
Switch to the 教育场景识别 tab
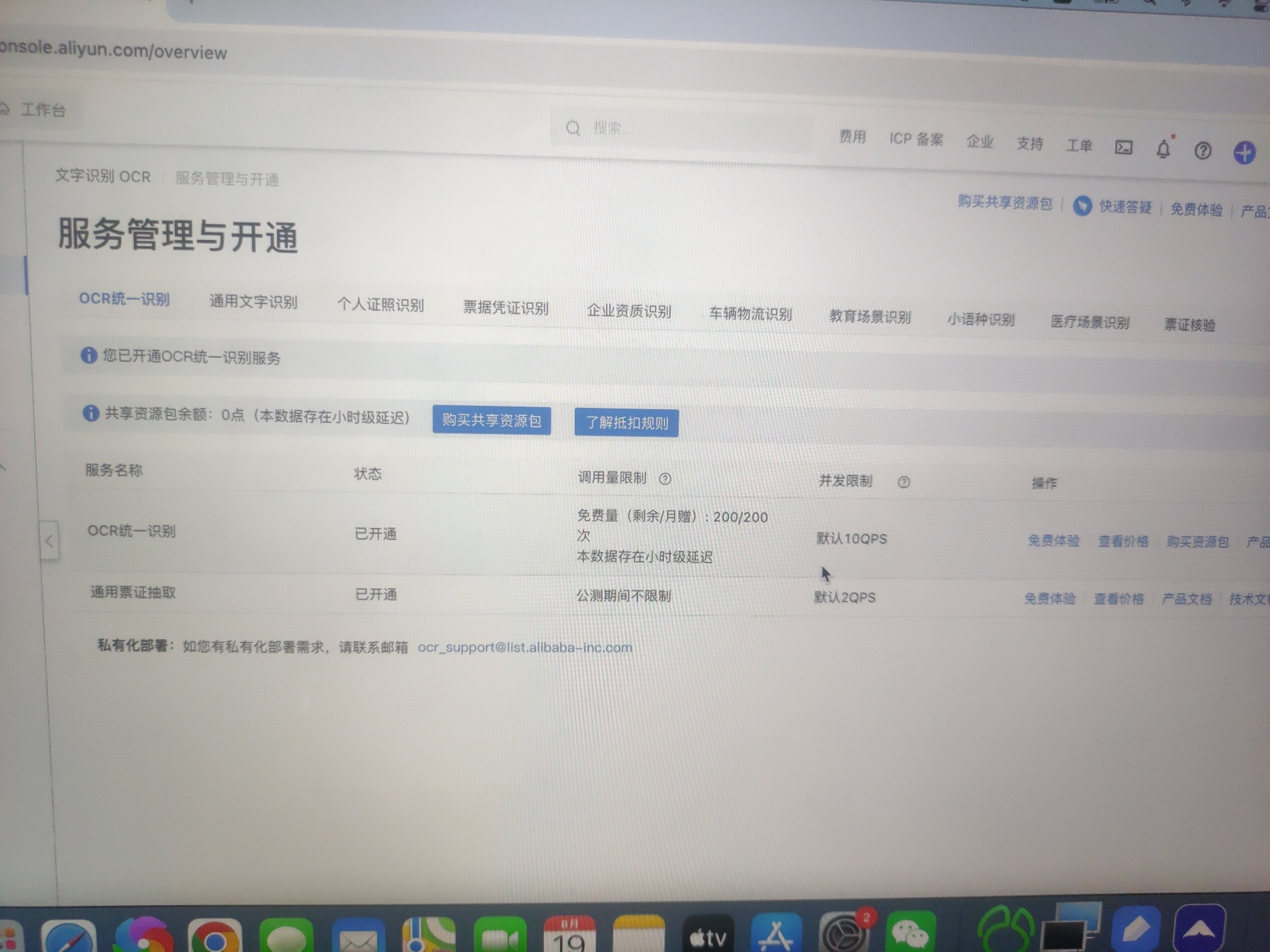pyautogui.click(x=870, y=317)
